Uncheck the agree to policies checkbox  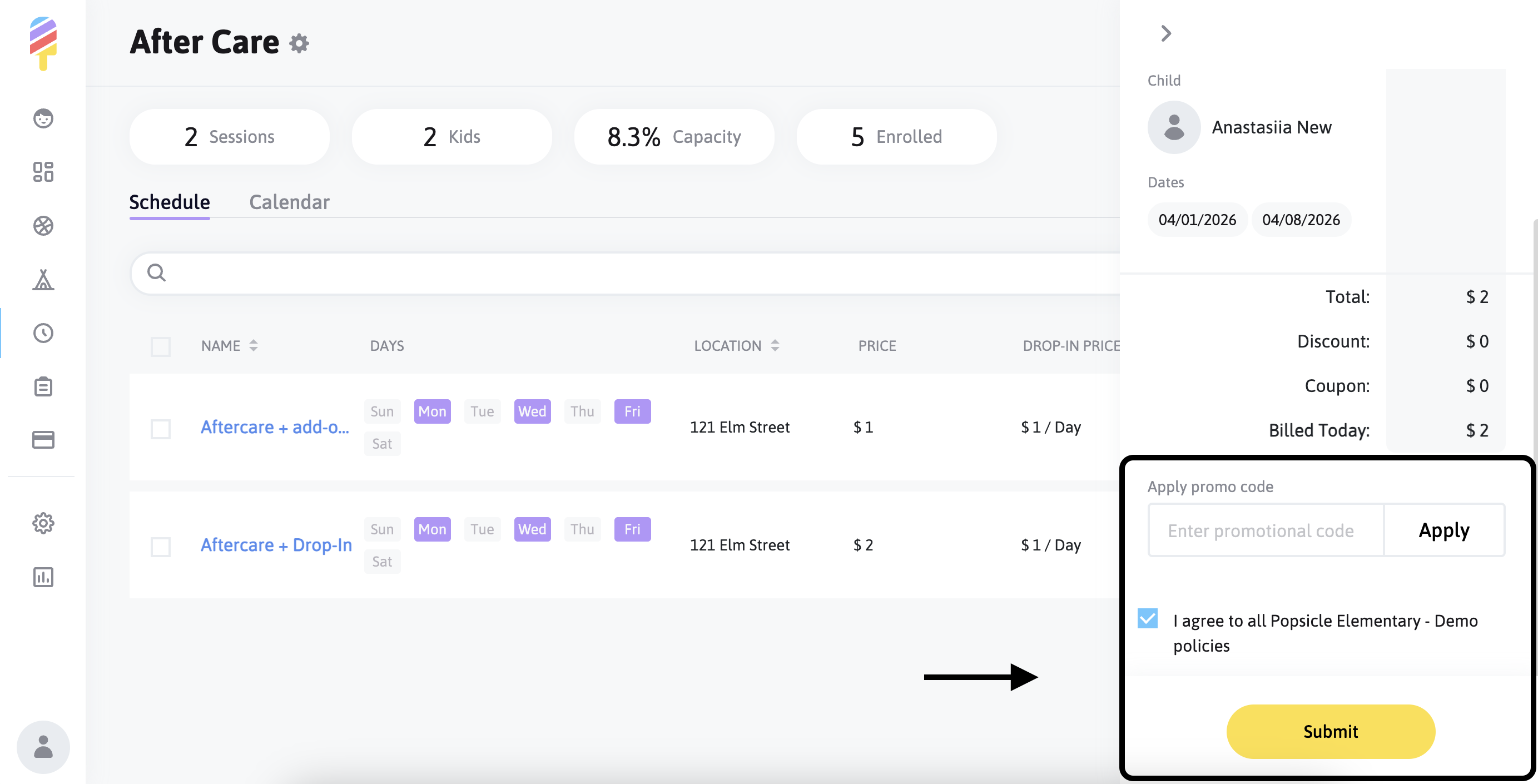pos(1148,619)
